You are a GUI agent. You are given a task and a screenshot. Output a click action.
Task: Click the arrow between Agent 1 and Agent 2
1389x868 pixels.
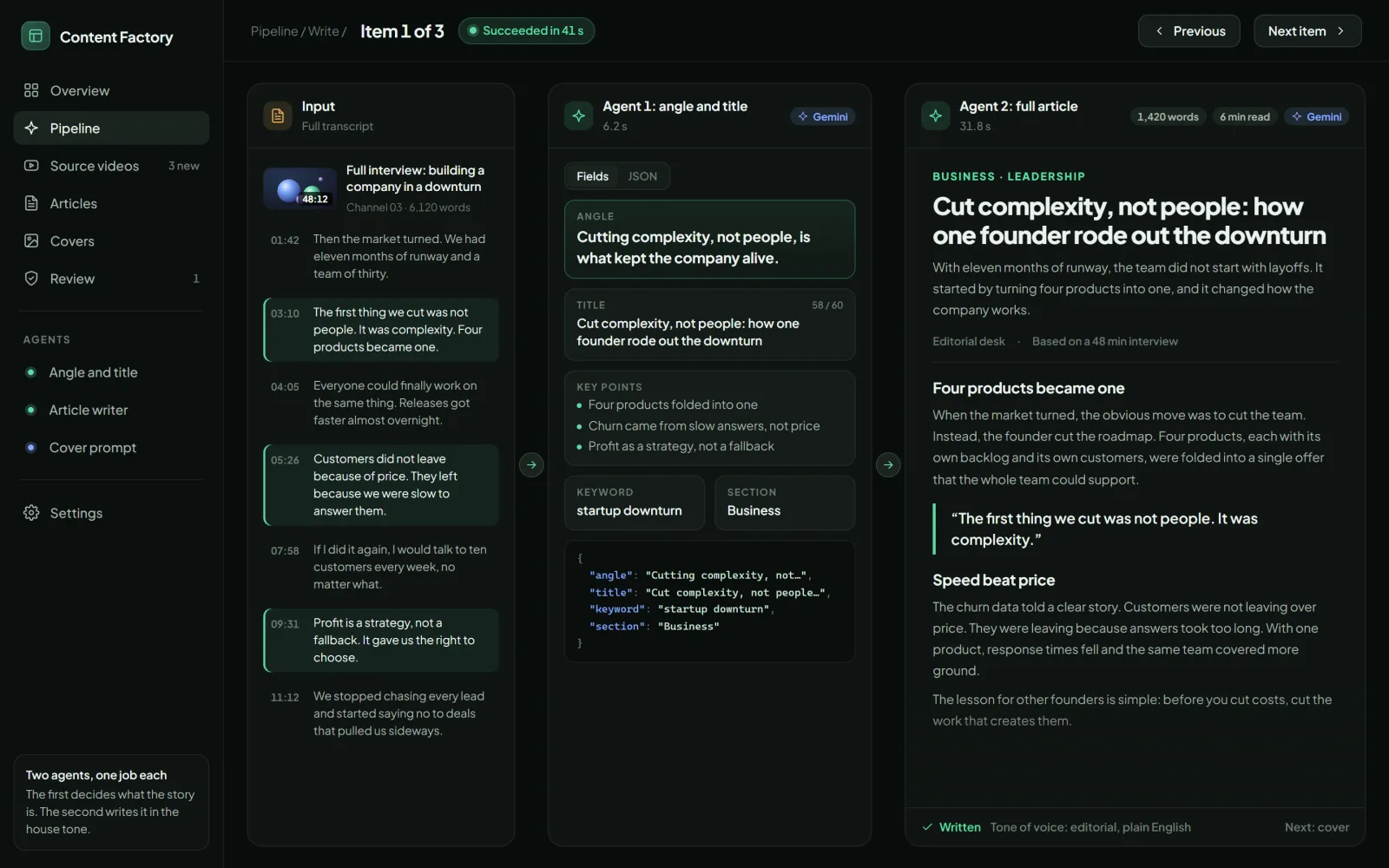click(x=888, y=464)
